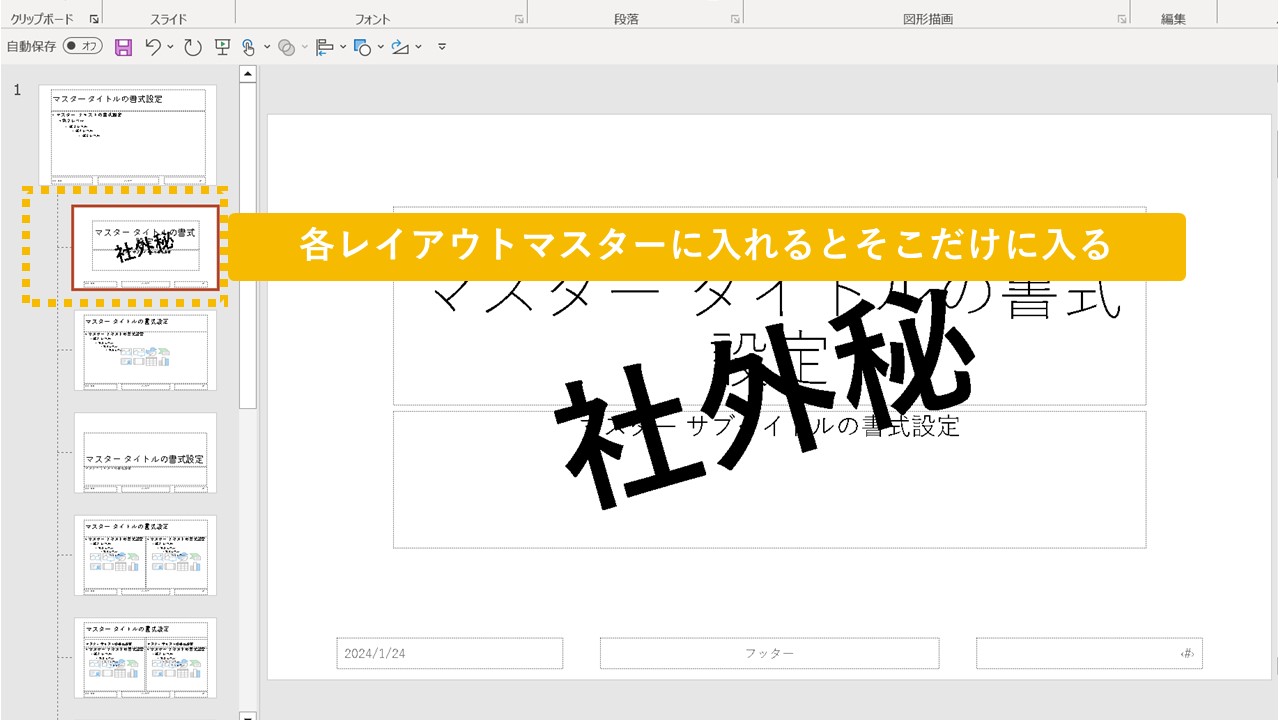
Task: Switch touch/mouse mode via its toolbar icon
Action: [249, 46]
